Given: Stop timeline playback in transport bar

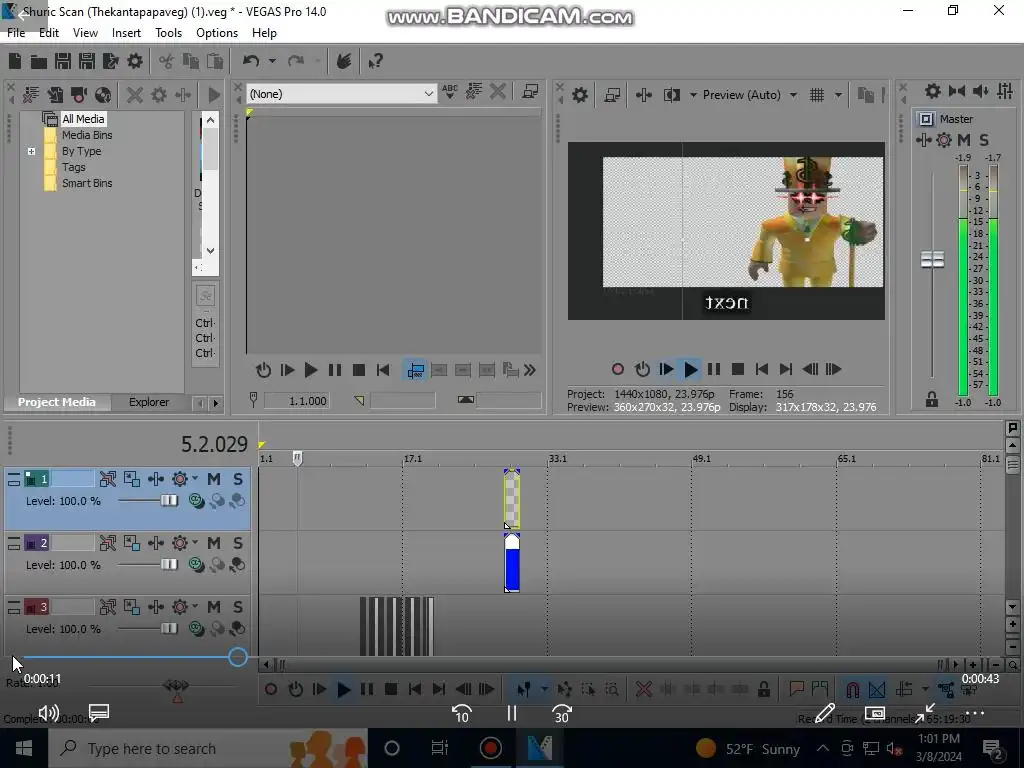Looking at the screenshot, I should [x=391, y=689].
